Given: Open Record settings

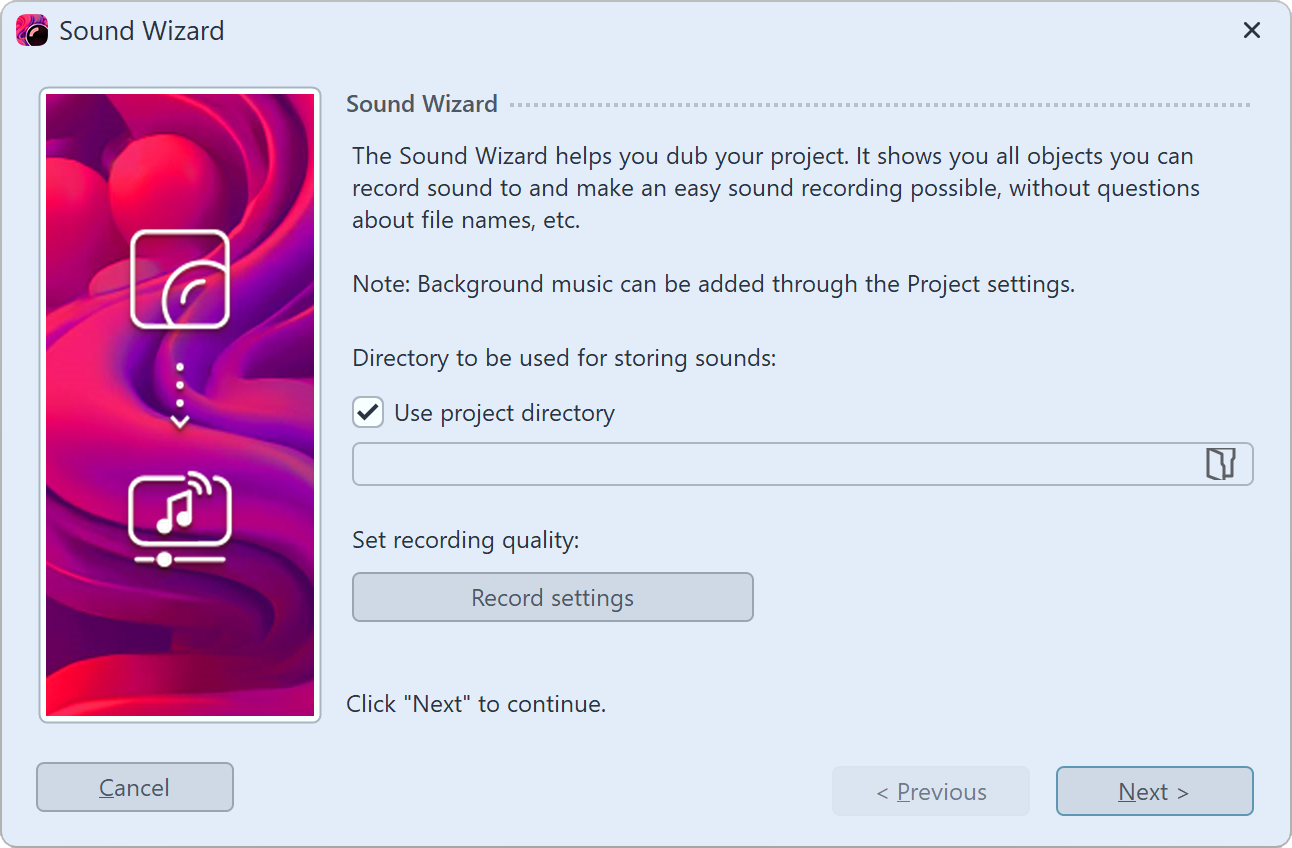Looking at the screenshot, I should [x=552, y=597].
